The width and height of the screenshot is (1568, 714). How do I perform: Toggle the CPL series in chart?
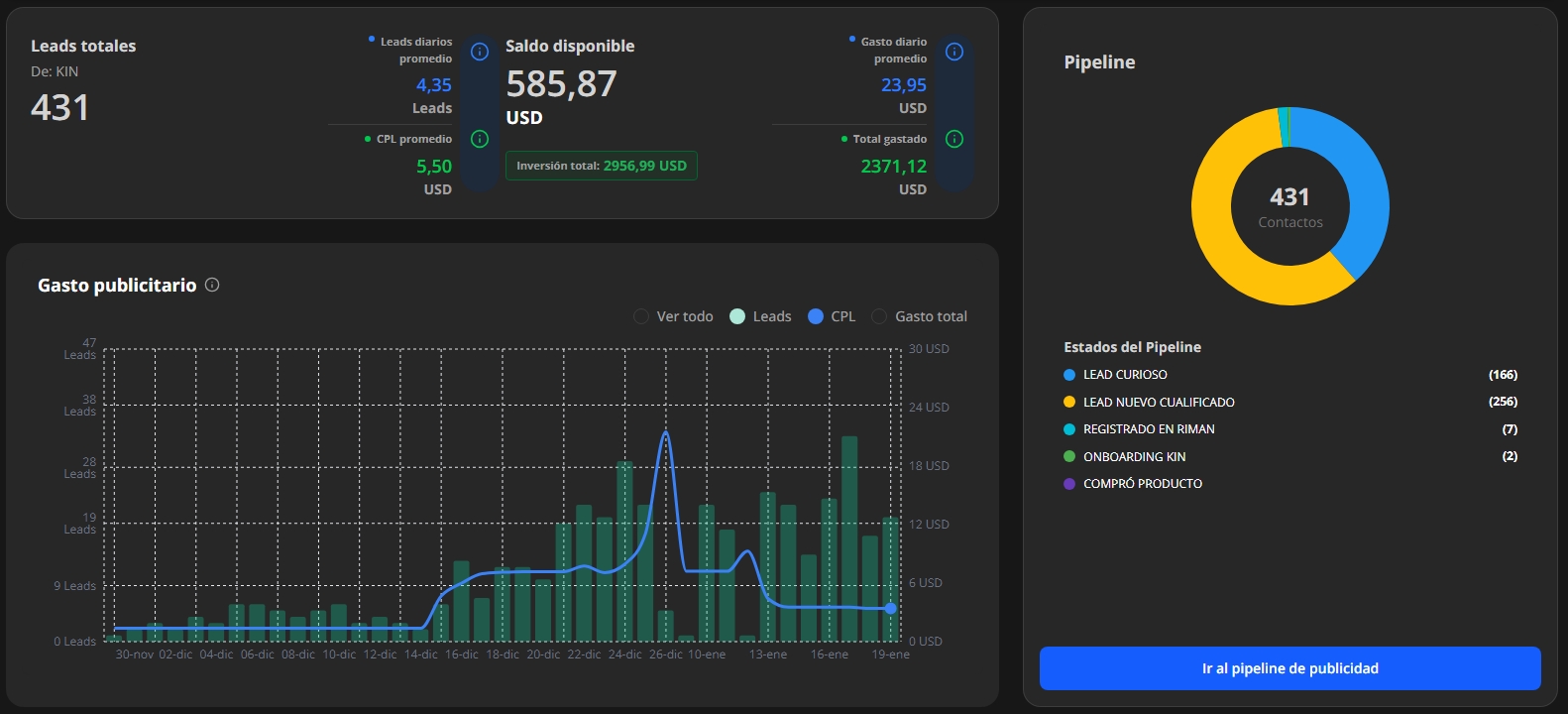point(816,316)
